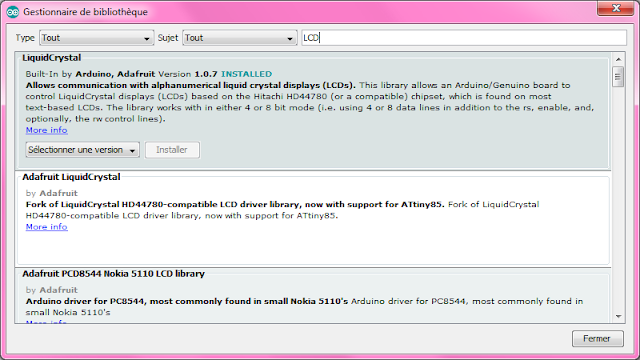Click the Sujet label
This screenshot has height=360, width=640.
pos(168,38)
